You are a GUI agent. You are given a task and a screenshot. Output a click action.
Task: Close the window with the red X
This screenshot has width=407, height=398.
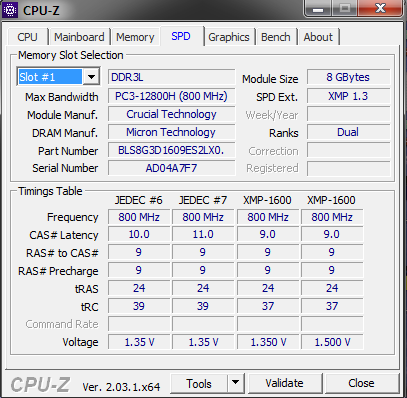point(380,9)
